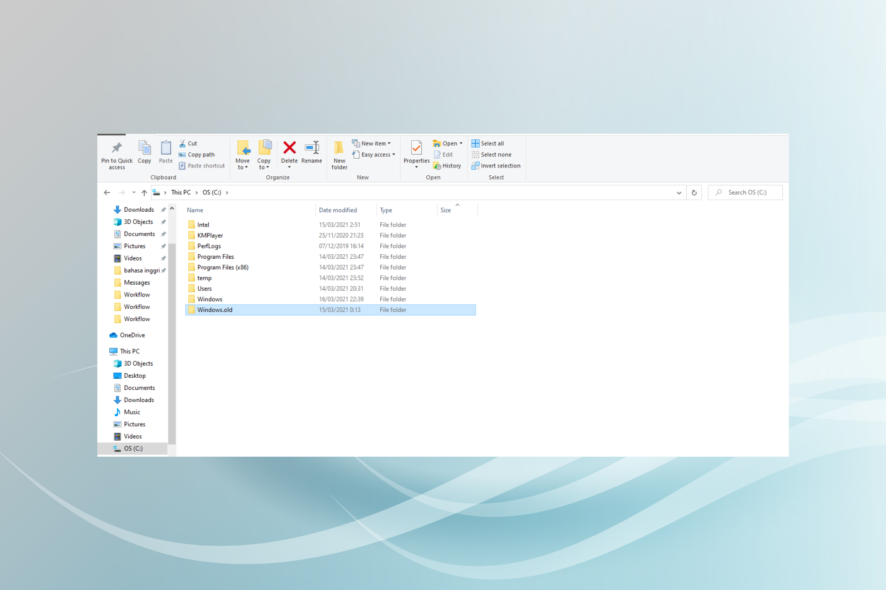Viewport: 886px width, 590px height.
Task: Pin selected item to Quick access
Action: pos(116,153)
